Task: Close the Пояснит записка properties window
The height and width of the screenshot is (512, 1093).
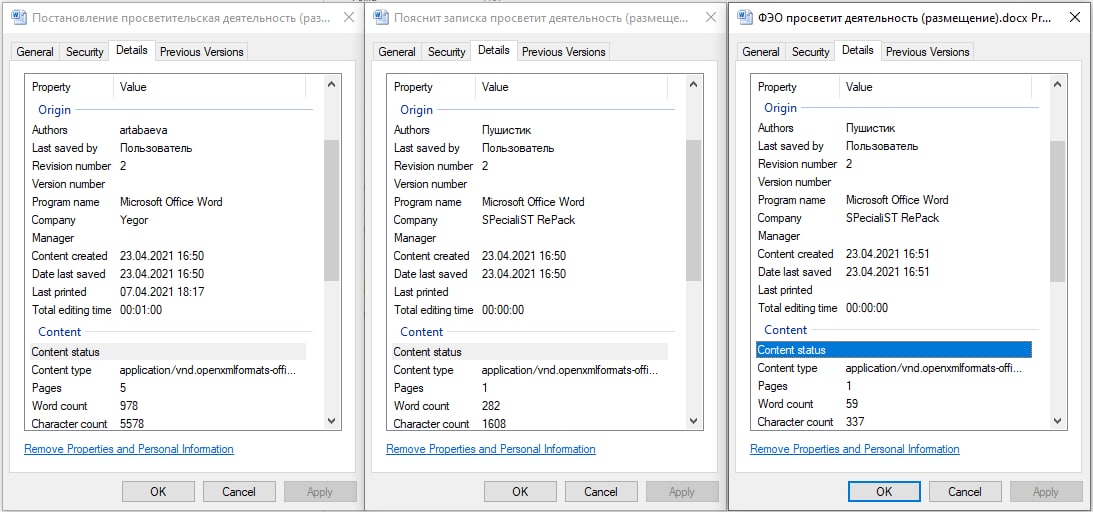Action: [x=710, y=18]
